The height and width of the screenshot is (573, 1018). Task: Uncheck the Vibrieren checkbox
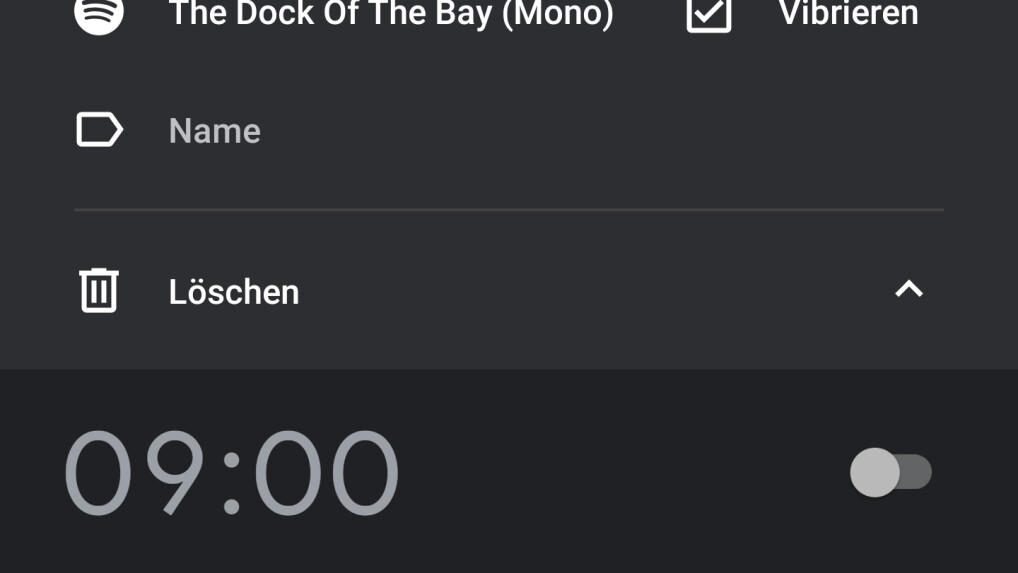tap(709, 13)
